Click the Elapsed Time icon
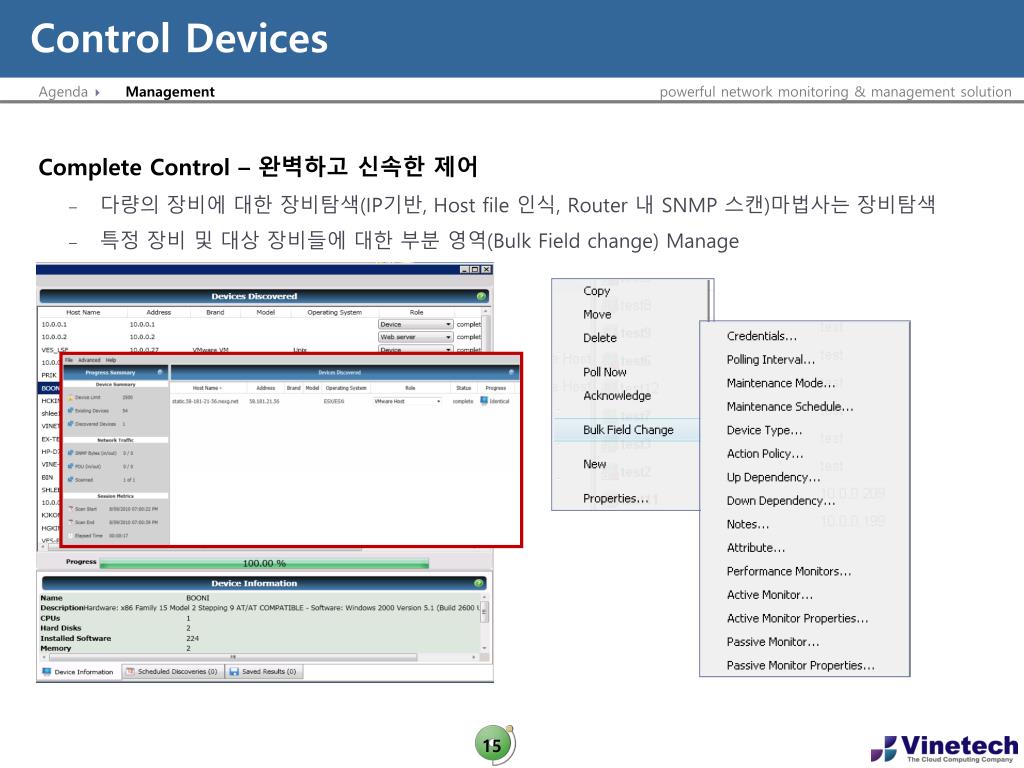This screenshot has height=768, width=1024. point(71,536)
